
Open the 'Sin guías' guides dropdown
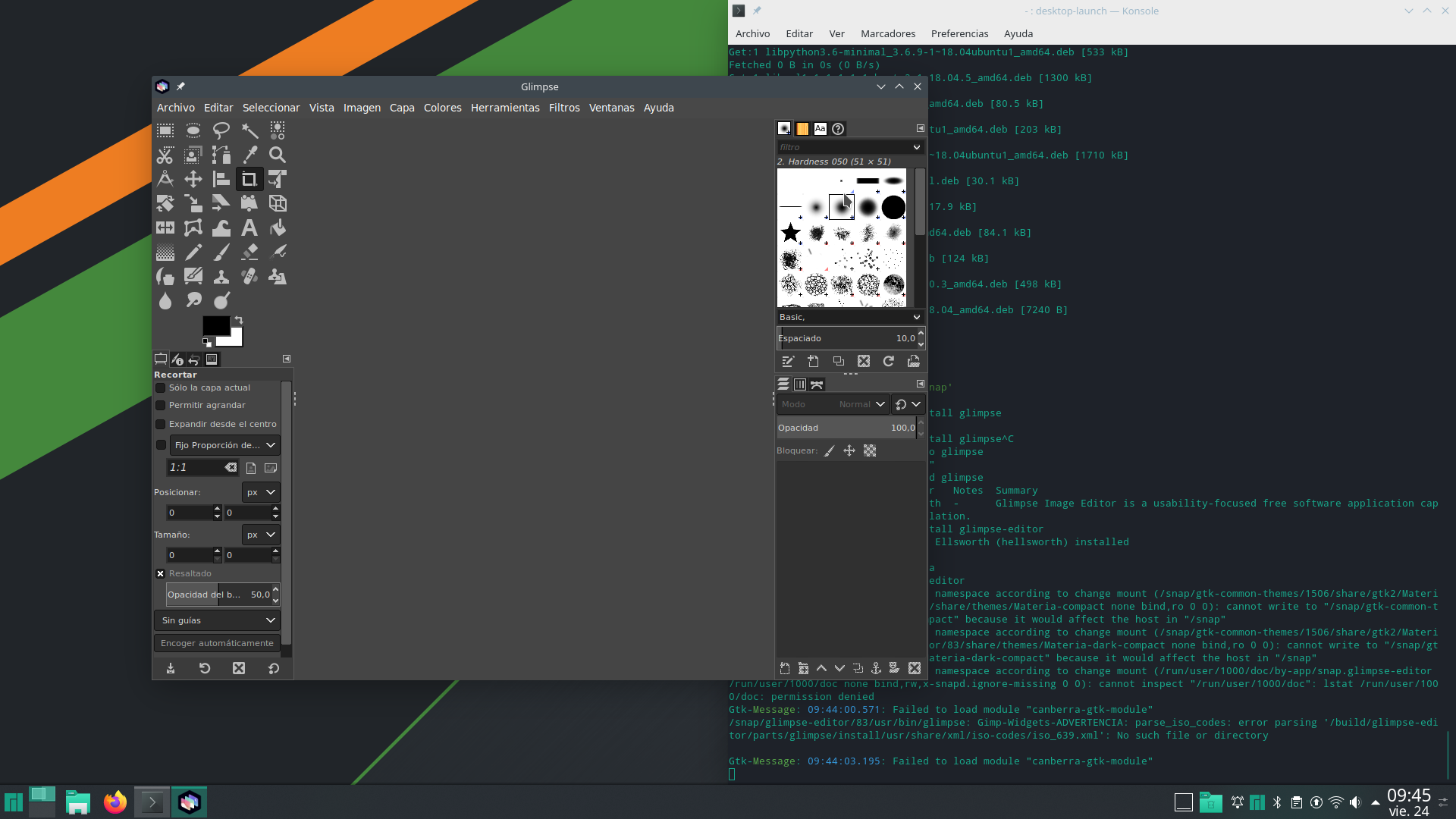[x=218, y=620]
